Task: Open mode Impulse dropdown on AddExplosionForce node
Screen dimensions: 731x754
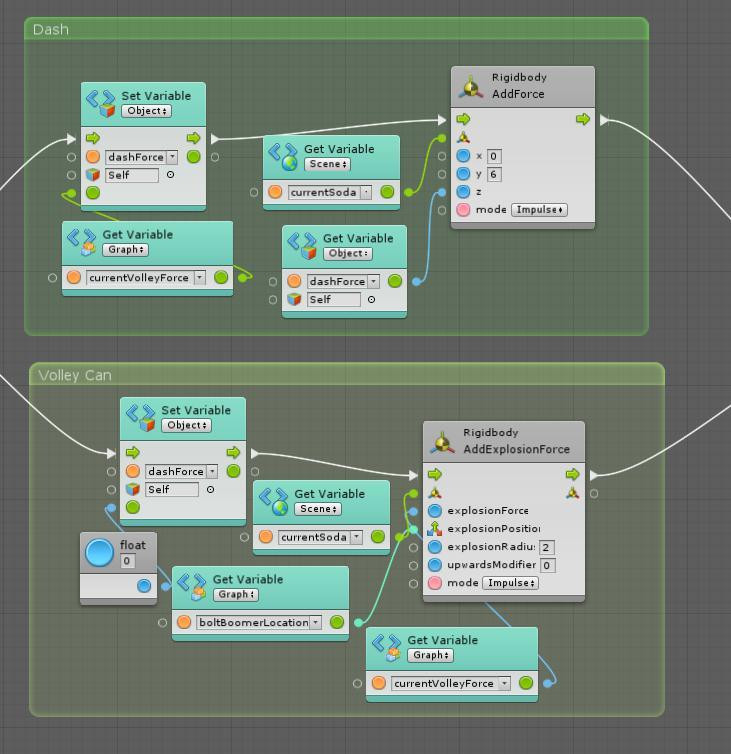Action: tap(510, 583)
